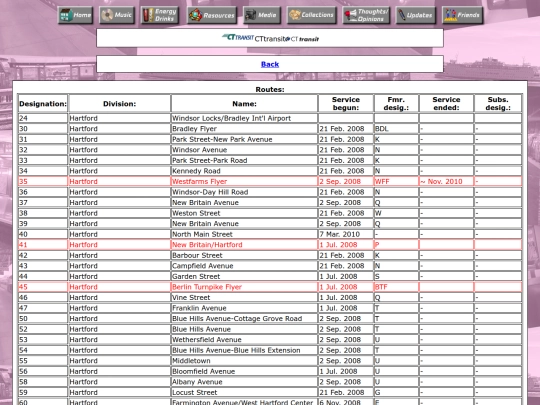Select the Division column header
The width and height of the screenshot is (540, 405).
(120, 104)
